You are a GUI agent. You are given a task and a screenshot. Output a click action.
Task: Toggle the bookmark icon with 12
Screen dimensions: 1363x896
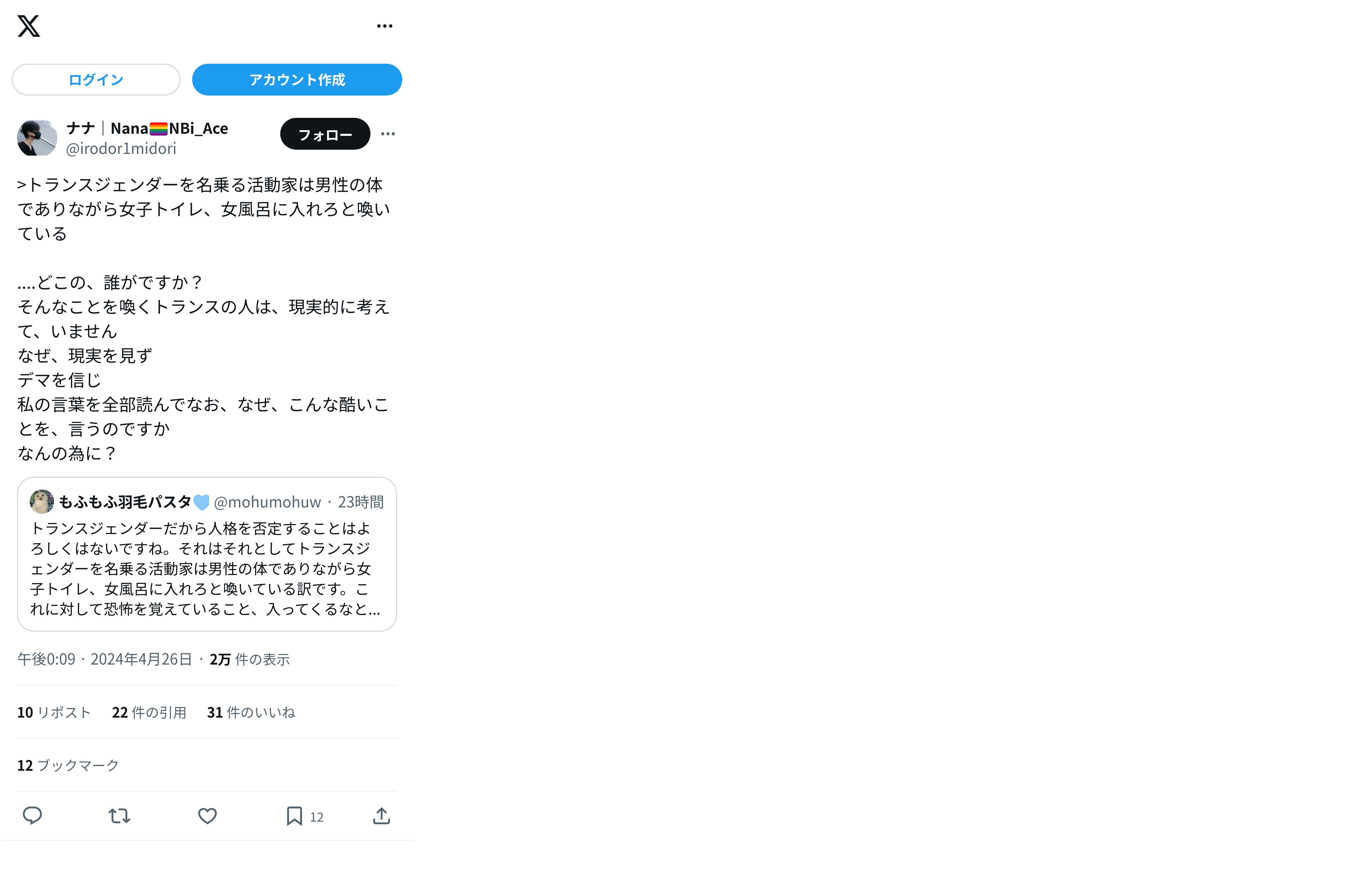(304, 816)
